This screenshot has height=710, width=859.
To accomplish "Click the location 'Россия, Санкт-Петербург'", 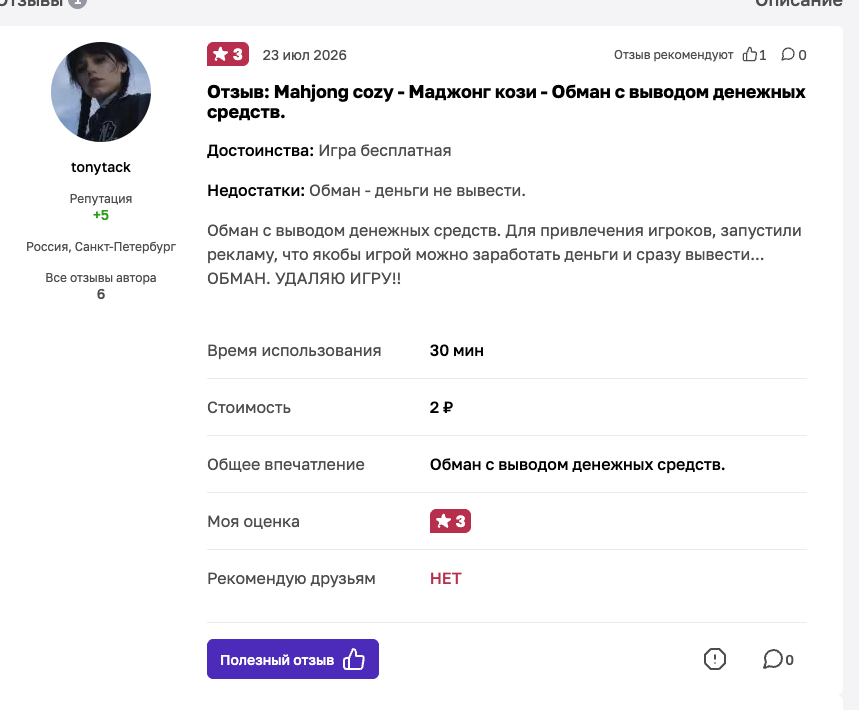I will pyautogui.click(x=101, y=247).
